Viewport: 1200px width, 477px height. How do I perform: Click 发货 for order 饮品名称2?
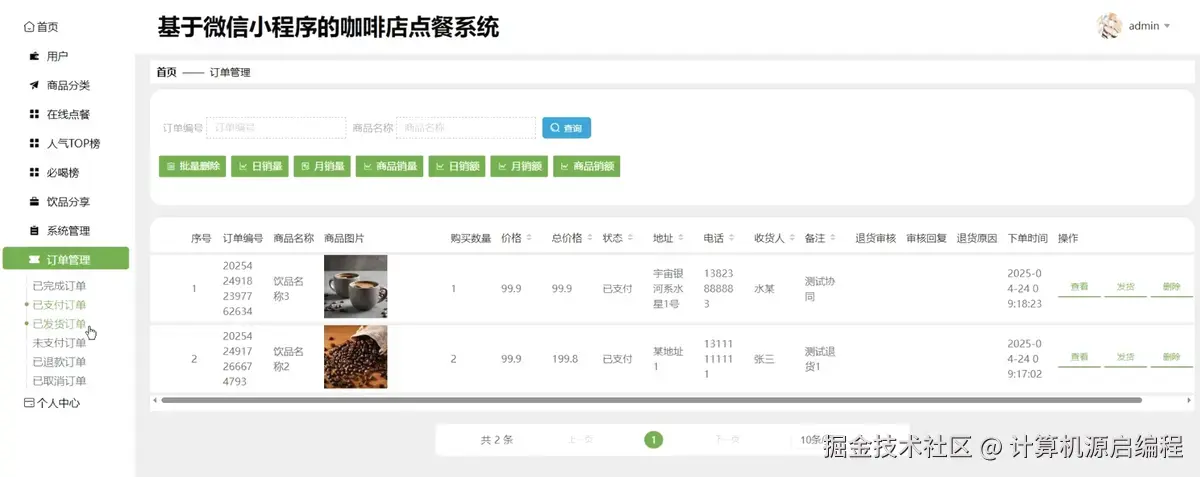click(1125, 358)
